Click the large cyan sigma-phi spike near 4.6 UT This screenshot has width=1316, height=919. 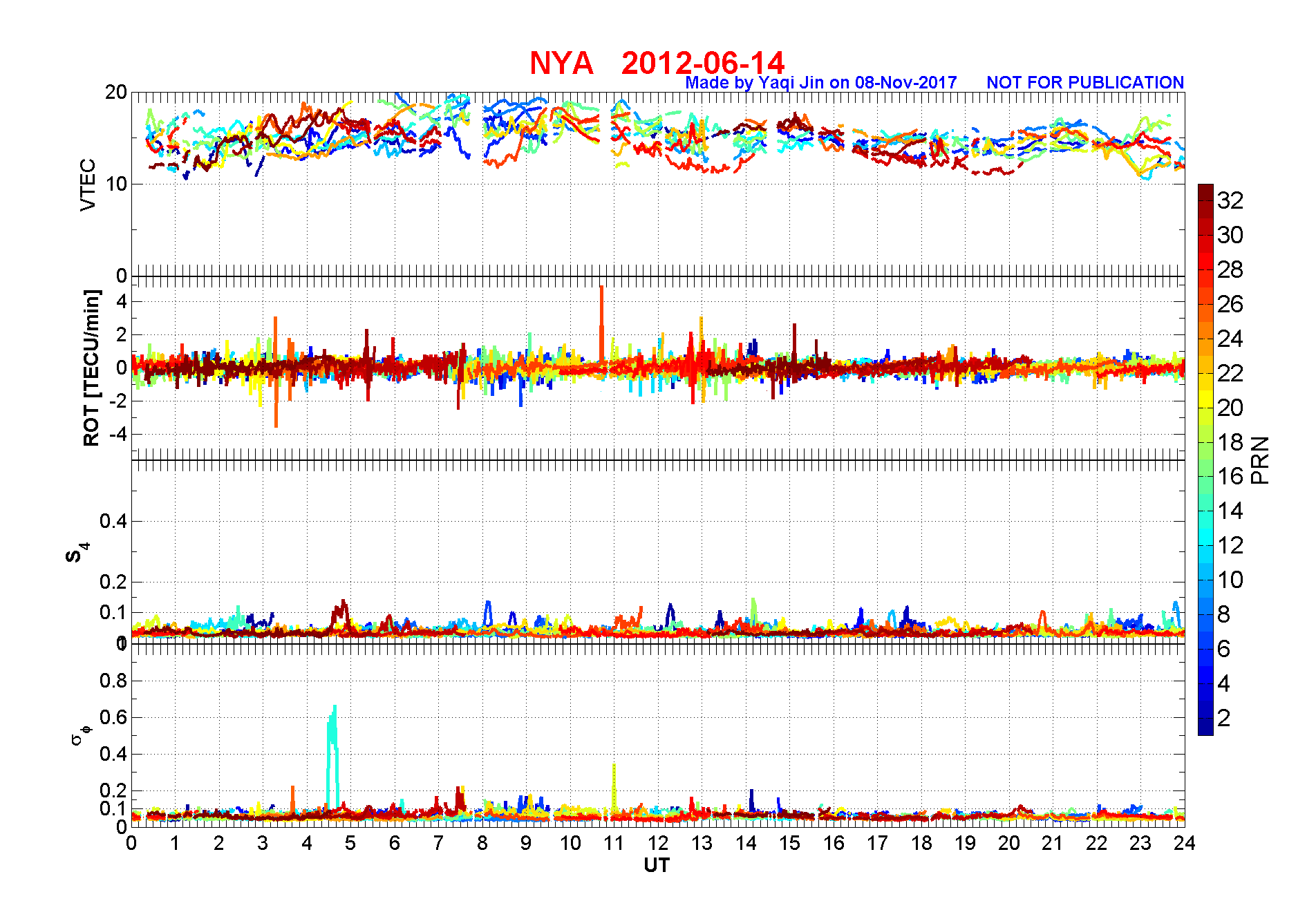point(333,757)
